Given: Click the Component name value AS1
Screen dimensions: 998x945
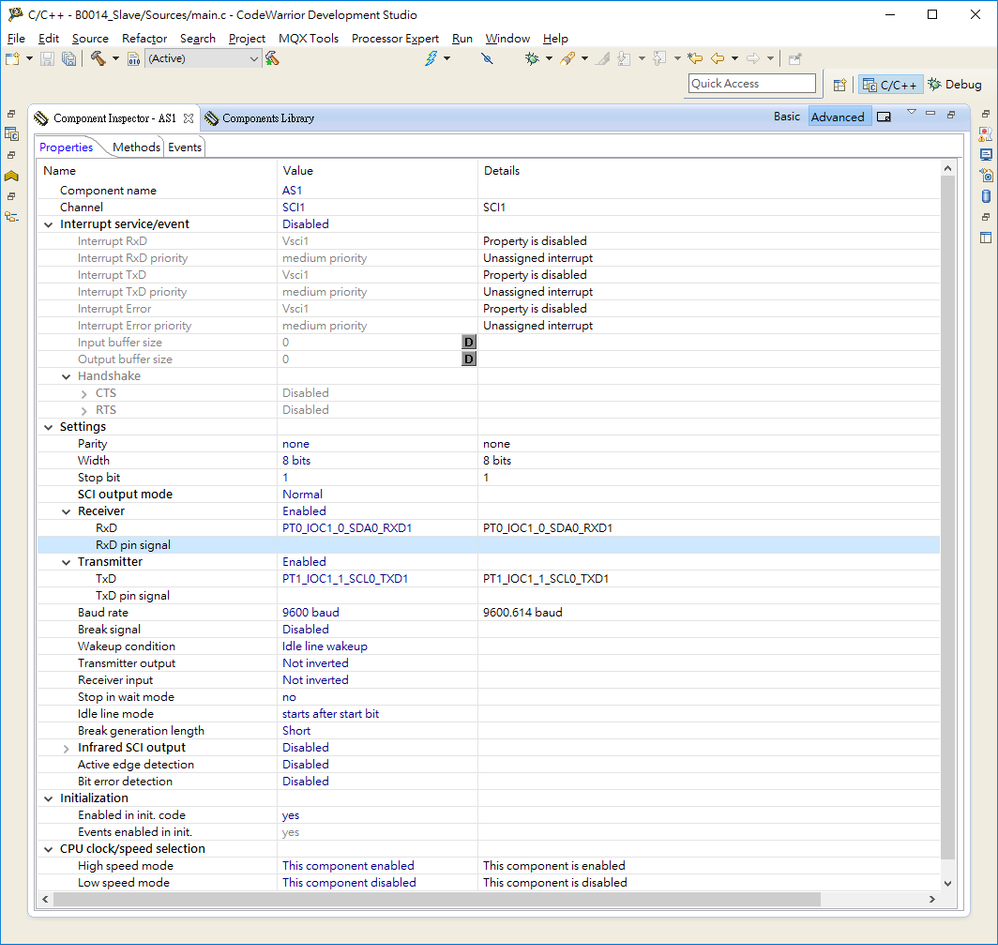Looking at the screenshot, I should click(x=292, y=190).
